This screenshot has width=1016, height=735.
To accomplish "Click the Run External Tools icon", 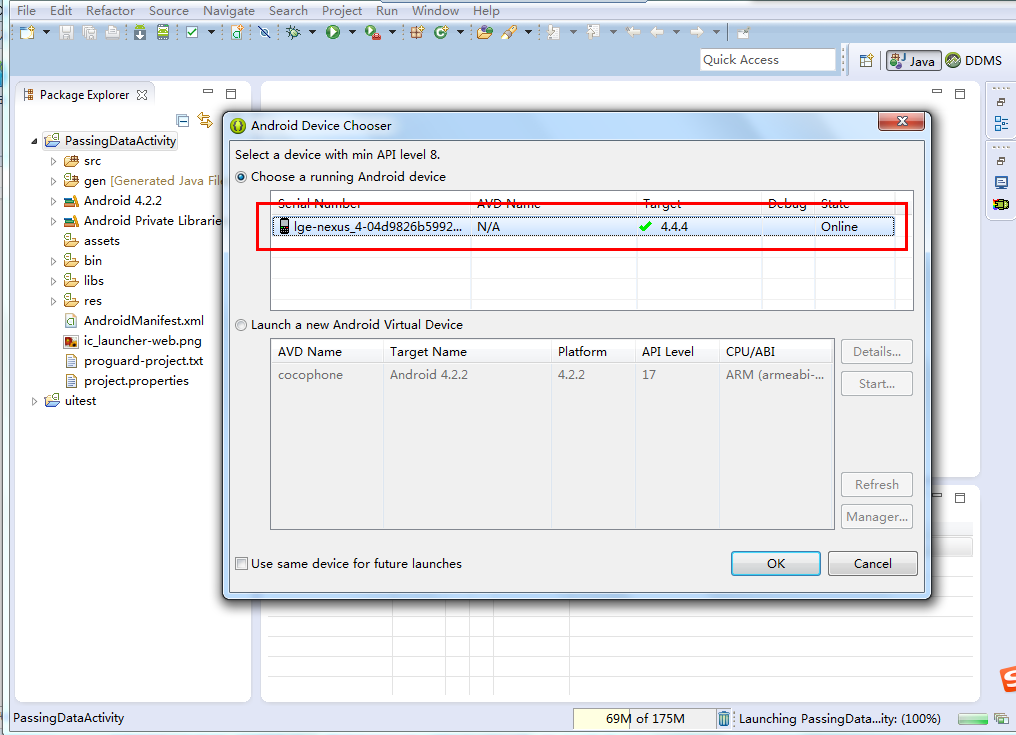I will click(x=373, y=32).
